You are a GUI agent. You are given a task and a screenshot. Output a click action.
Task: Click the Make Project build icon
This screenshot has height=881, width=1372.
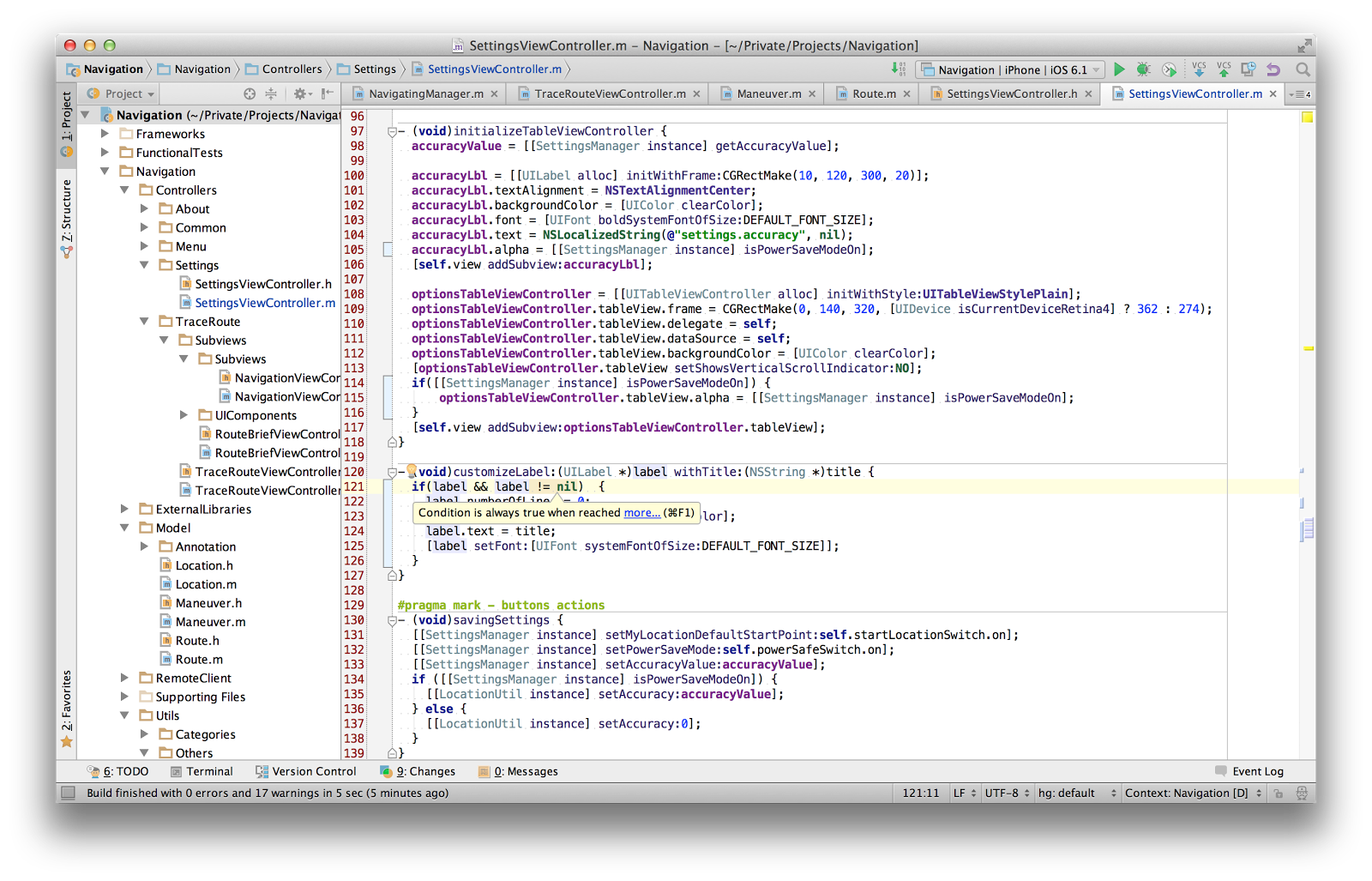(x=898, y=69)
